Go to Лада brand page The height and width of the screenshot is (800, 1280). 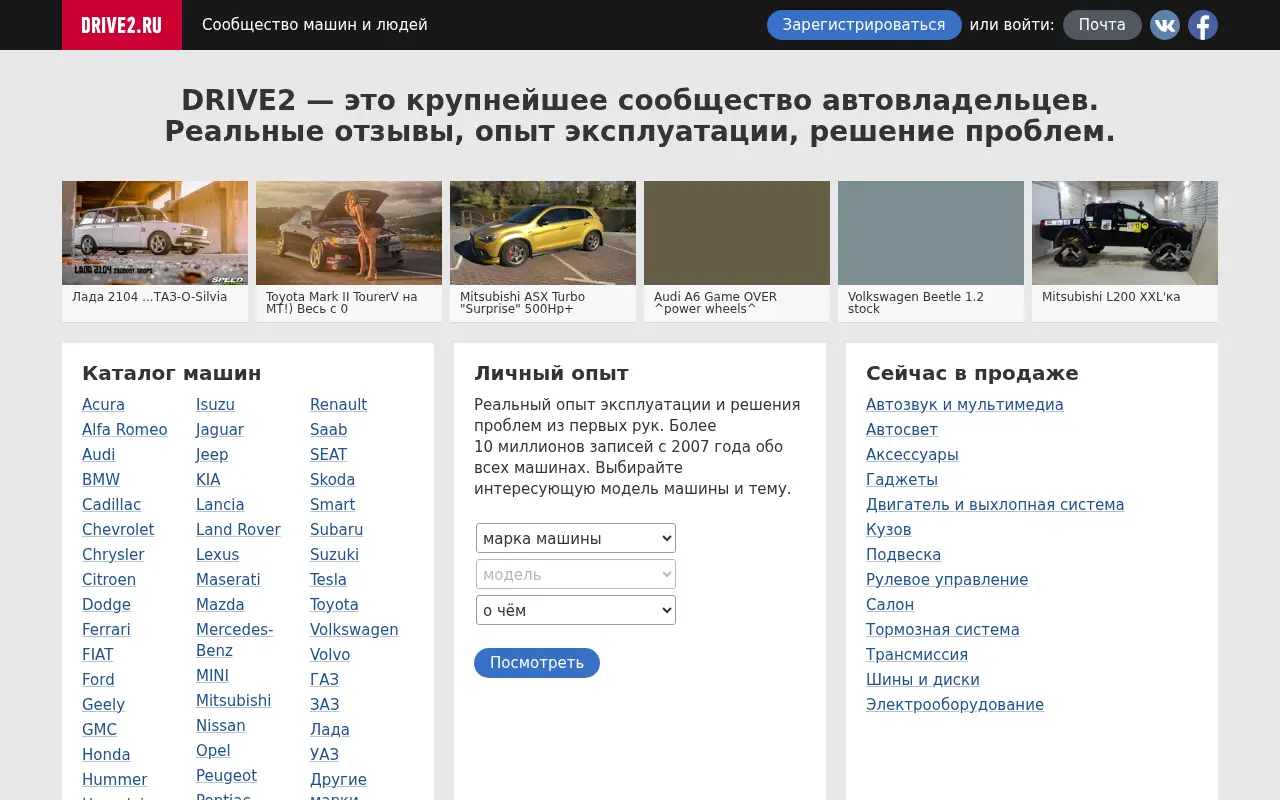click(x=330, y=730)
